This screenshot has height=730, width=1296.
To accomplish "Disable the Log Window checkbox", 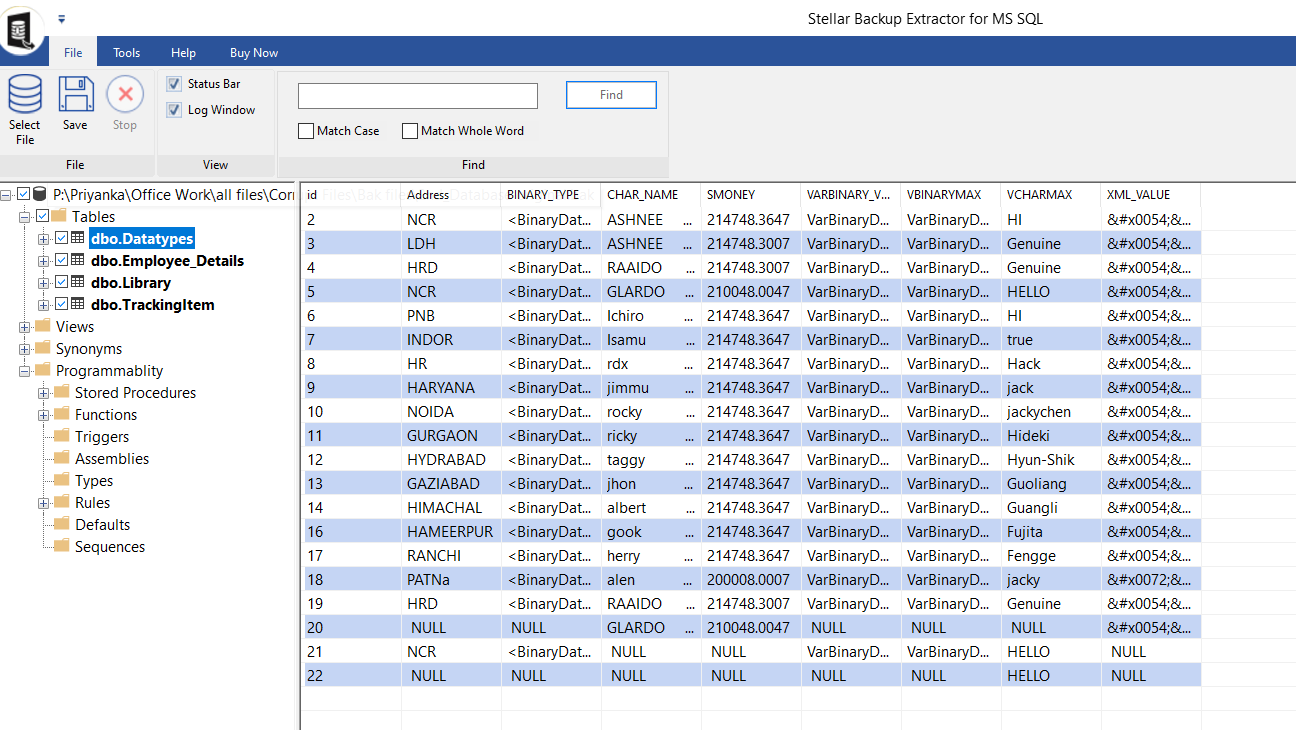I will pyautogui.click(x=174, y=110).
